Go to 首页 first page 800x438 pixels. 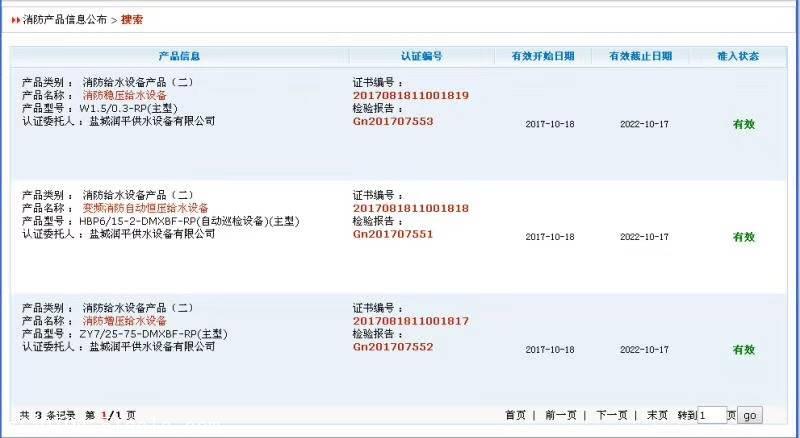coord(515,415)
